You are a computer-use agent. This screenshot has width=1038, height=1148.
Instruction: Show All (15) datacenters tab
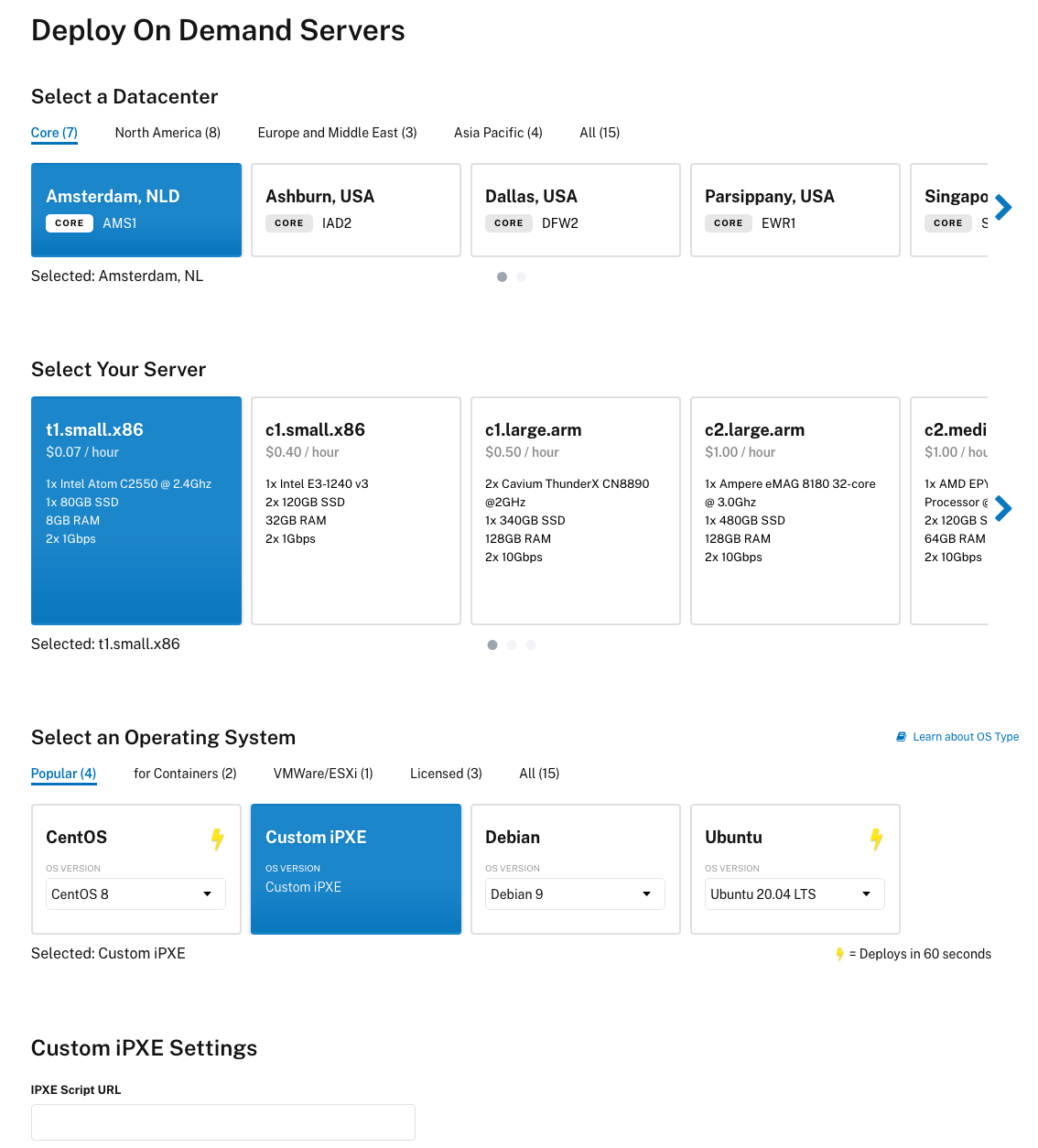click(600, 133)
